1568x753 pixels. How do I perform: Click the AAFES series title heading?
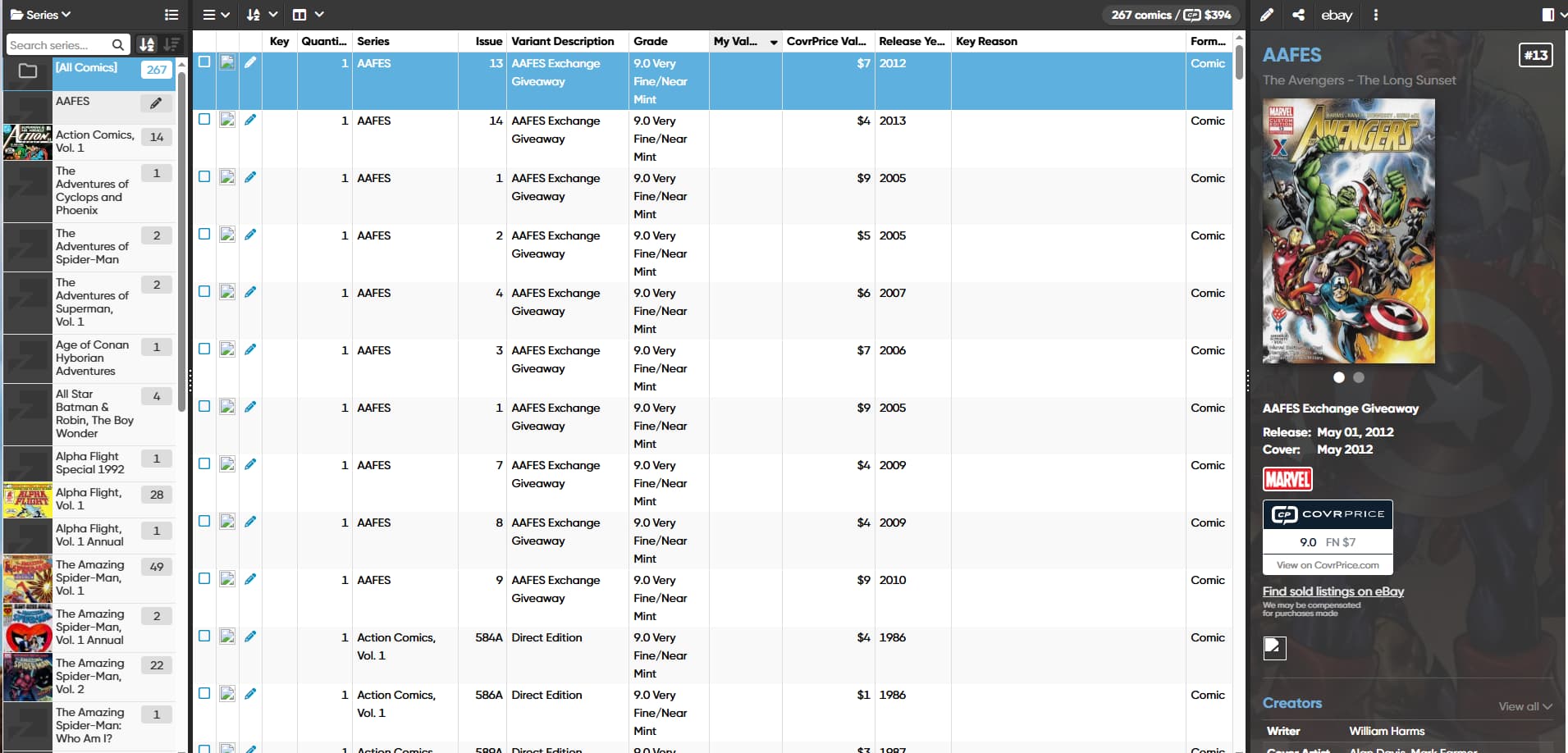[x=1291, y=55]
